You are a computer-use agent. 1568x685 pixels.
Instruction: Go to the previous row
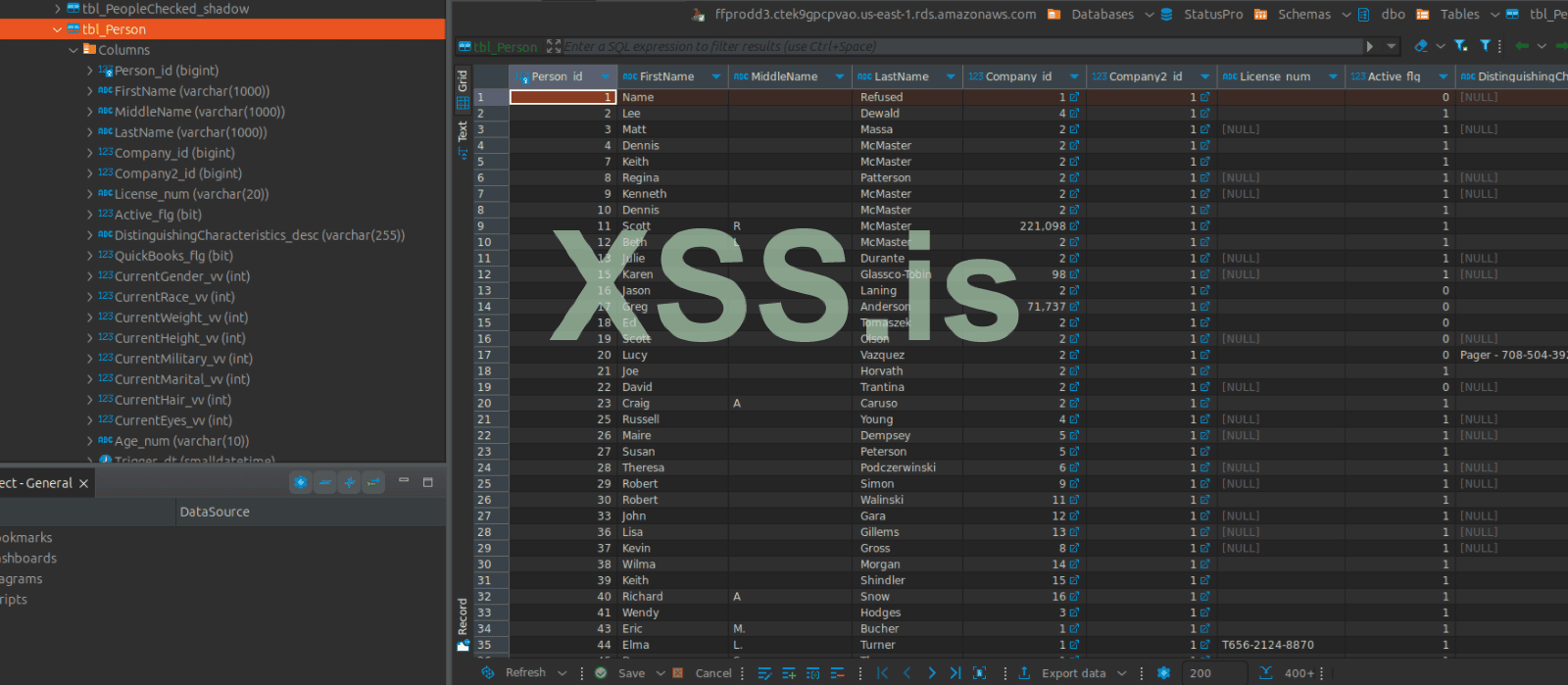point(907,673)
